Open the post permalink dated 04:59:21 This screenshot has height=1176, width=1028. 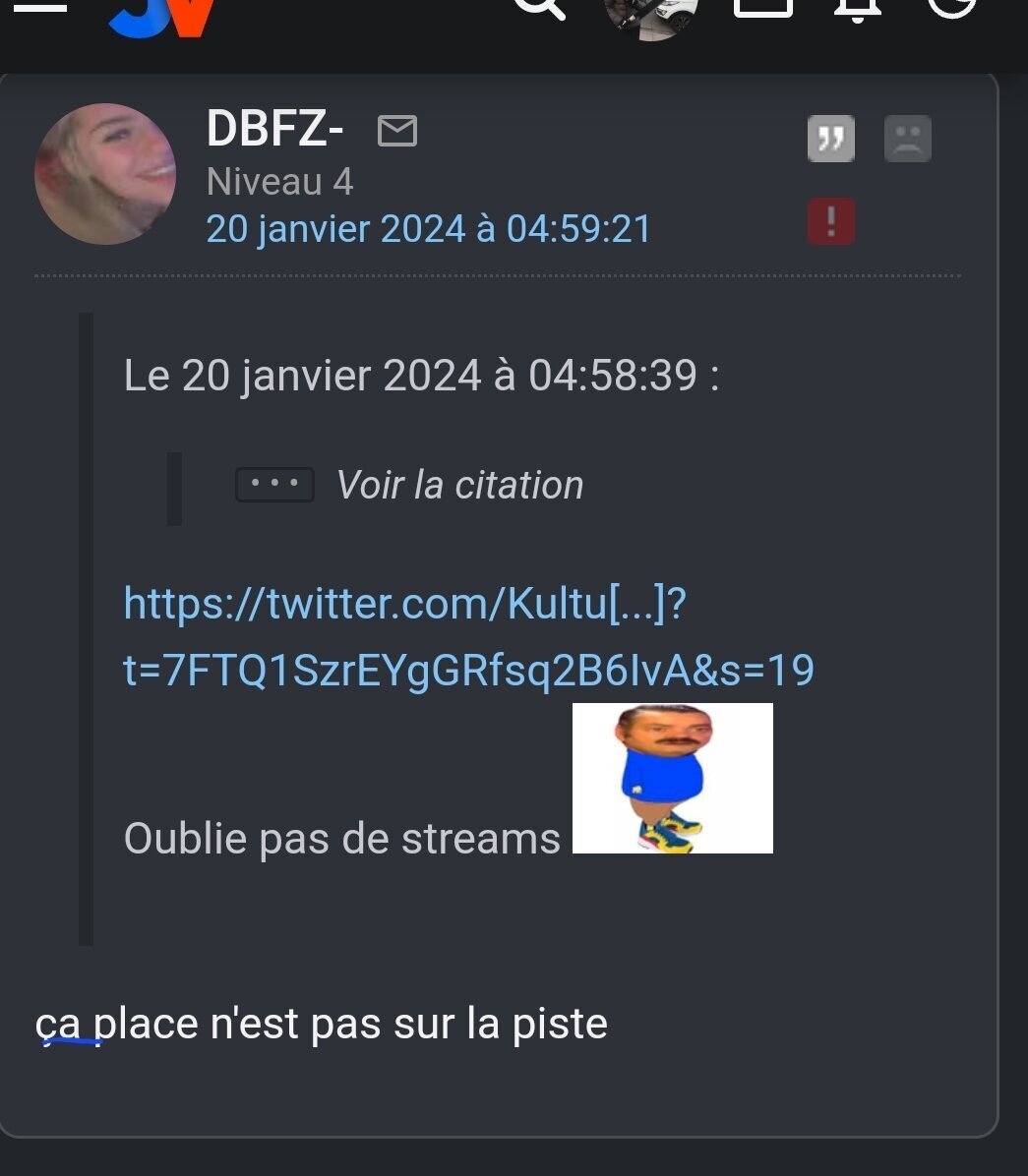click(x=429, y=229)
